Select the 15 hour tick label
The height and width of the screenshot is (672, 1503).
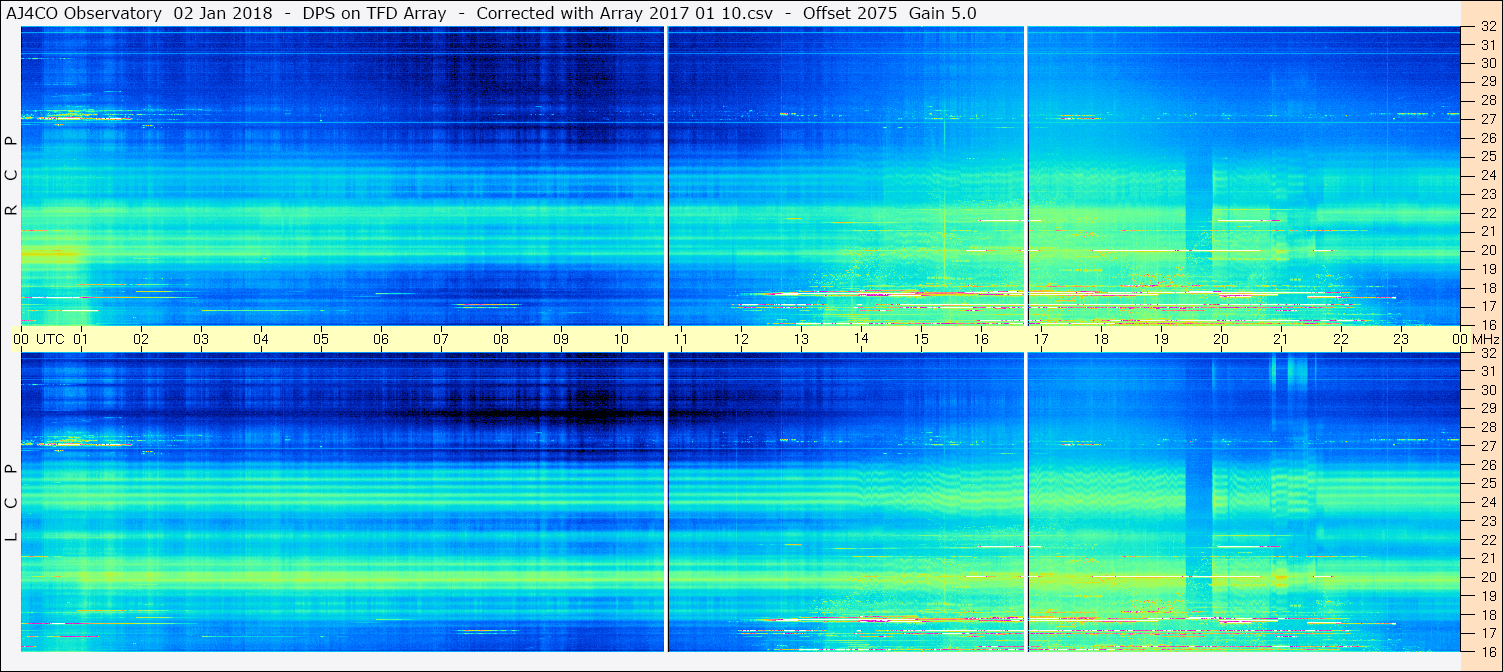[921, 339]
